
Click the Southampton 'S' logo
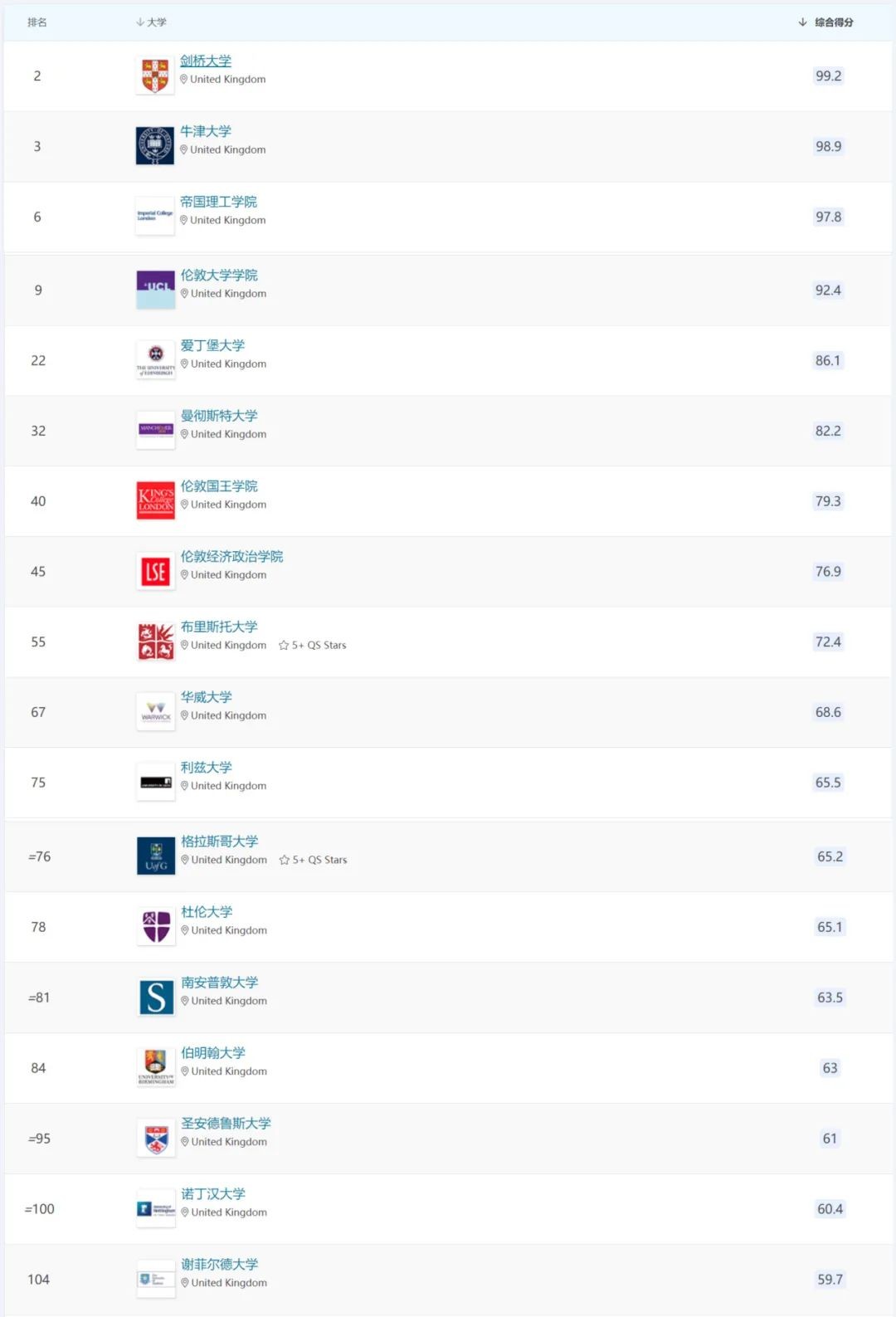point(156,998)
